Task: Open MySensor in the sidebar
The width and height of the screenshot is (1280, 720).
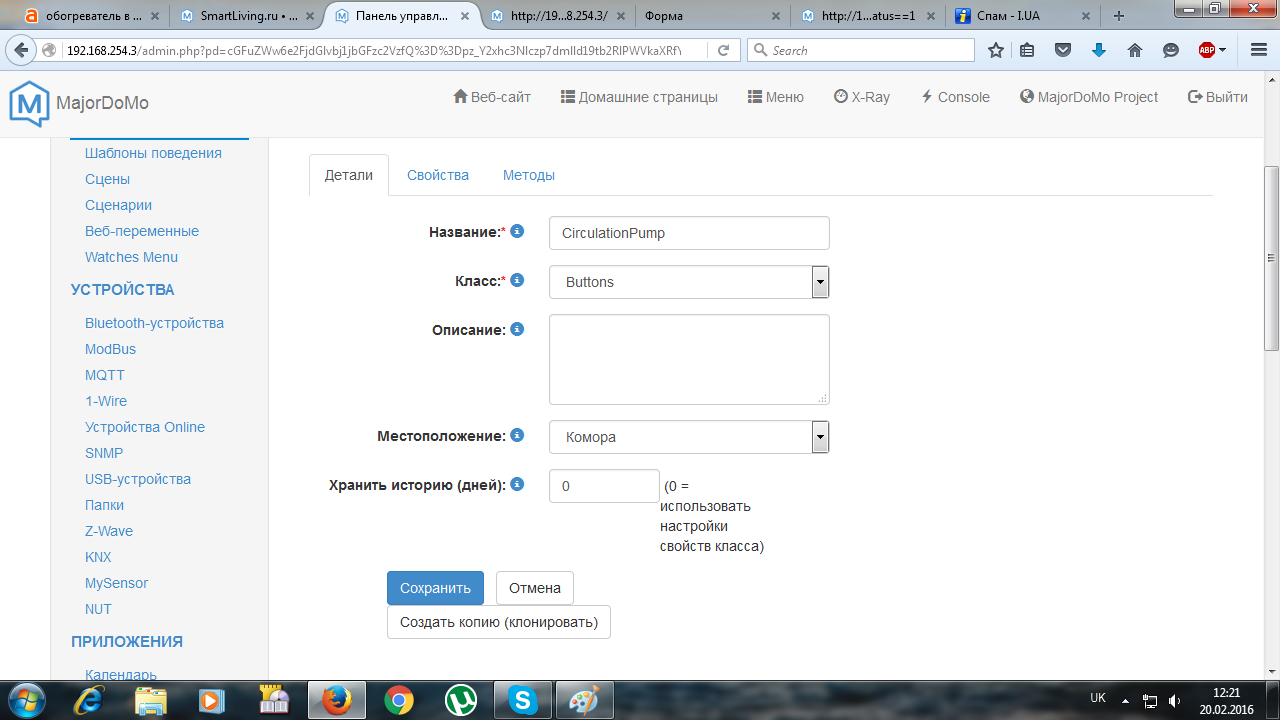Action: (x=116, y=583)
